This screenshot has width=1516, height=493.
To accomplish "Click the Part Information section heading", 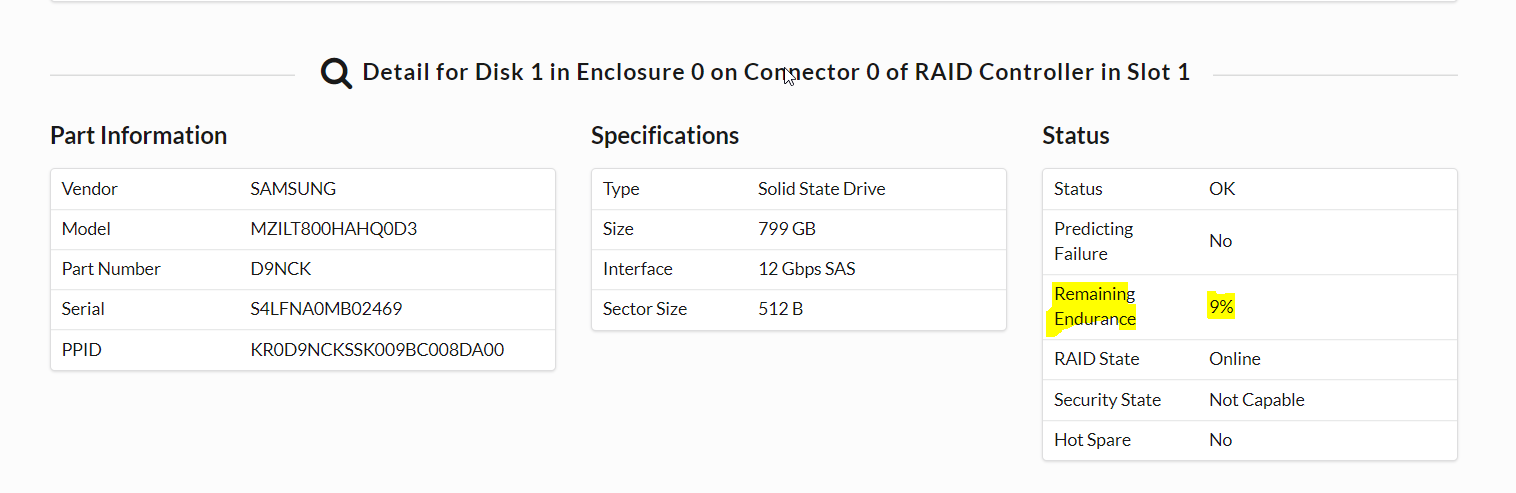I will (138, 135).
